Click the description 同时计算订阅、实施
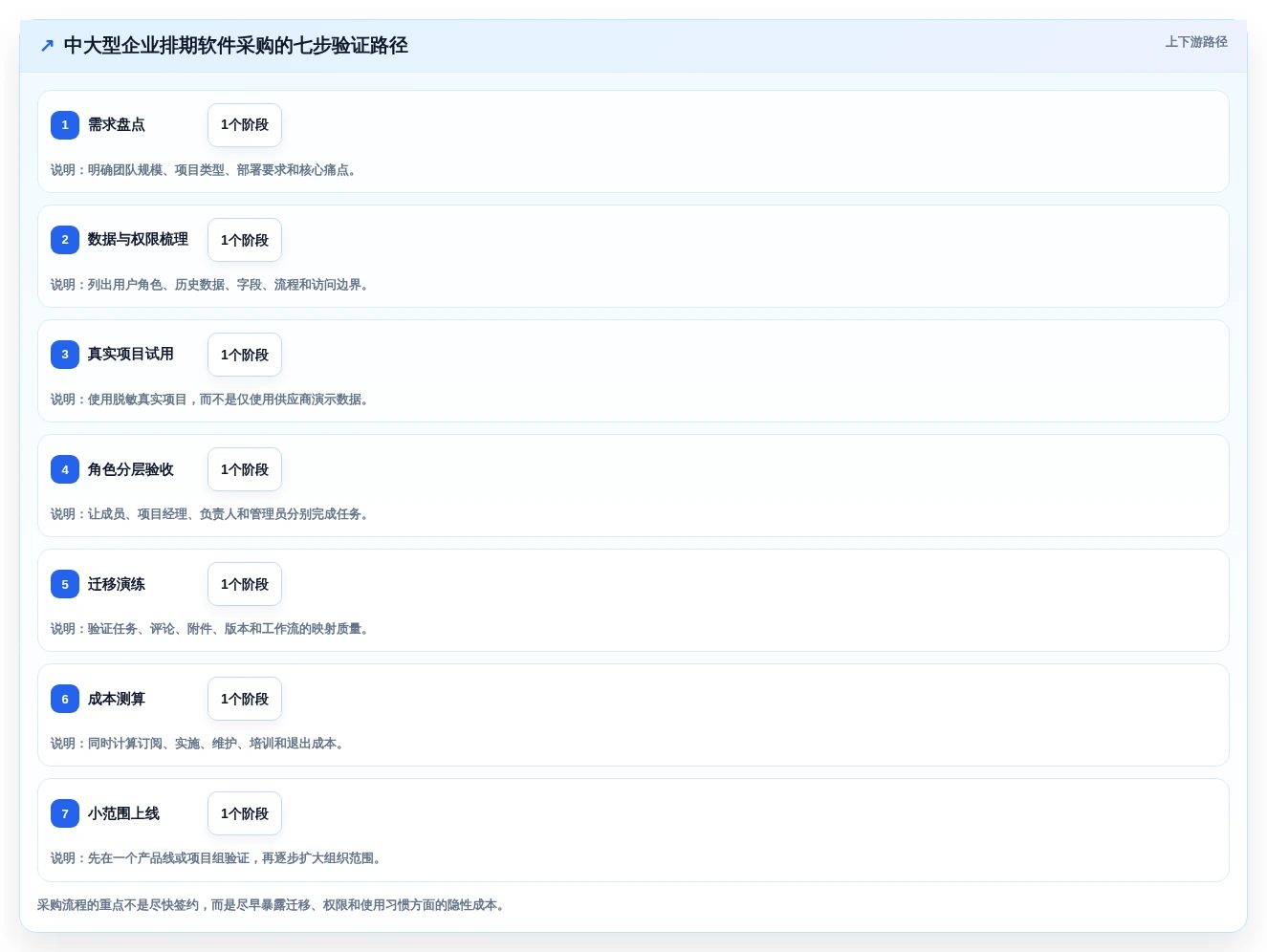1267x952 pixels. pos(199,744)
